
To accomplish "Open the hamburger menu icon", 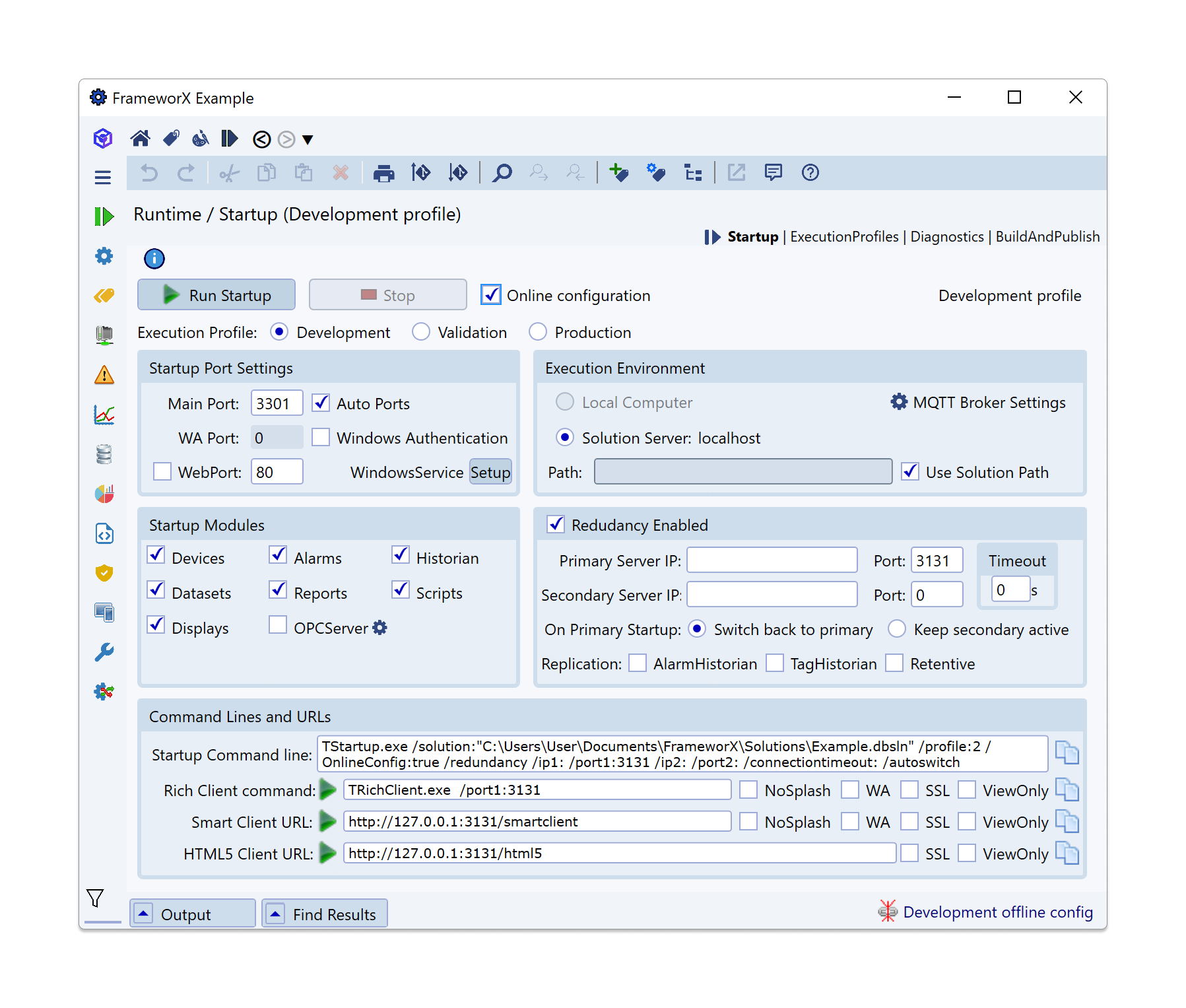I will [103, 177].
